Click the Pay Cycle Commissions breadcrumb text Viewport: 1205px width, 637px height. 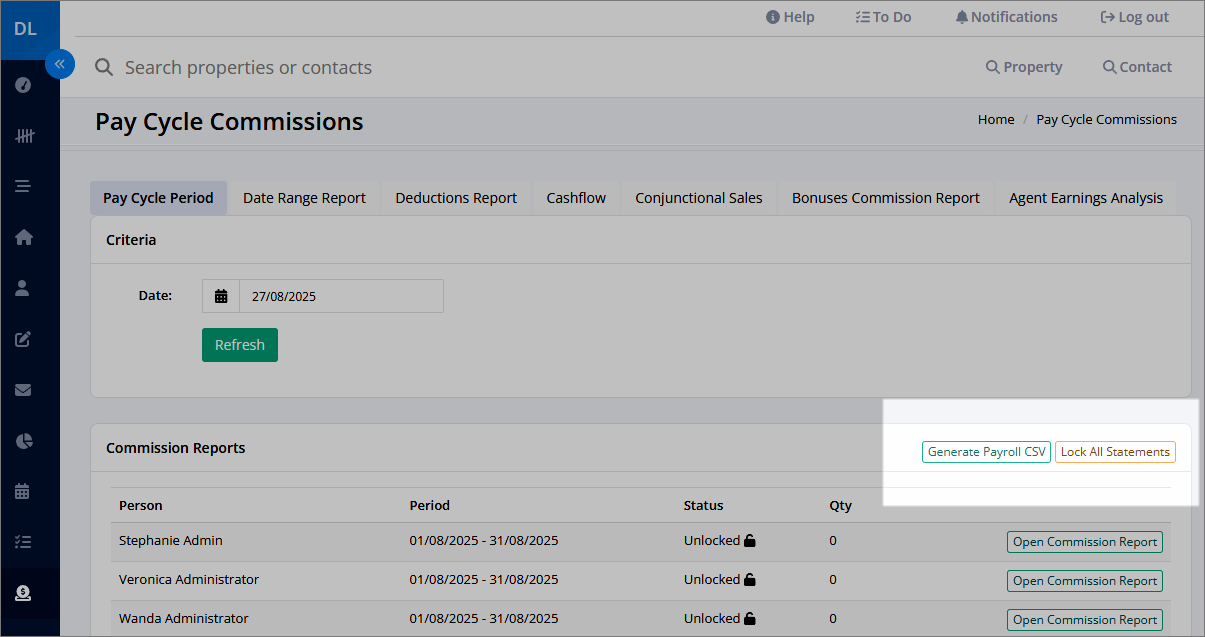[1107, 119]
